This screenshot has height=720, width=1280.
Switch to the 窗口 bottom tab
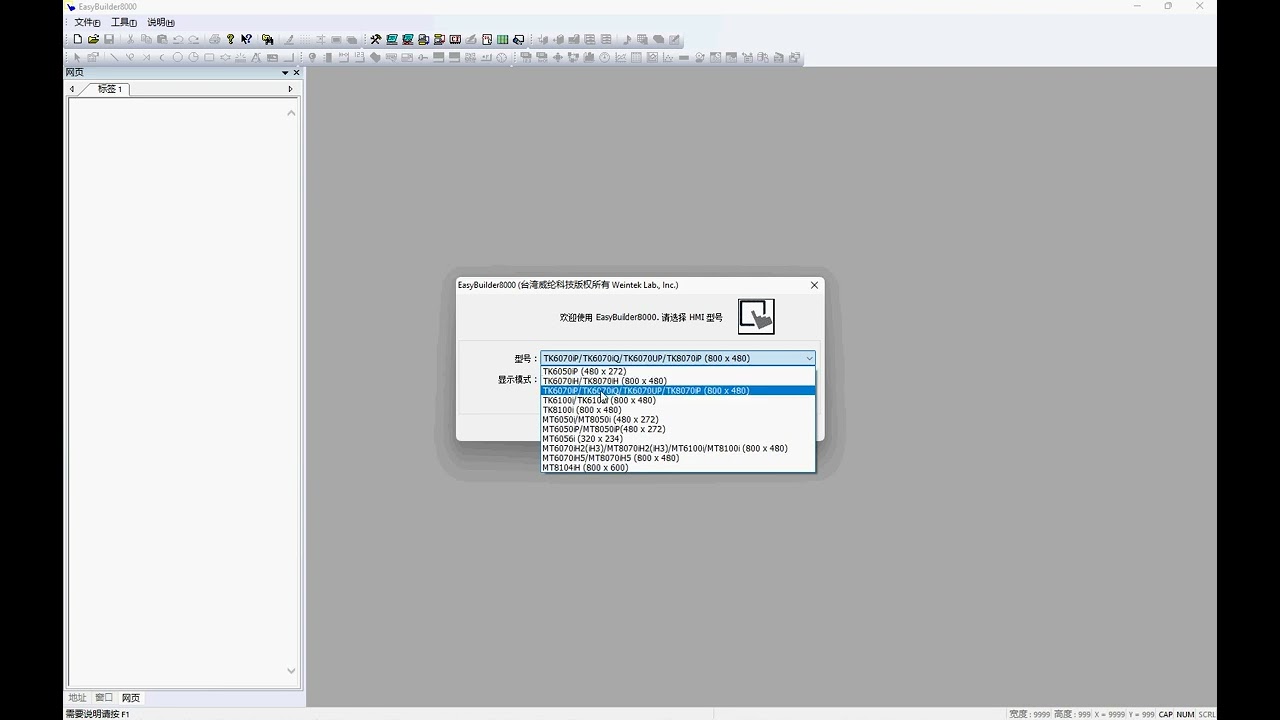click(104, 697)
